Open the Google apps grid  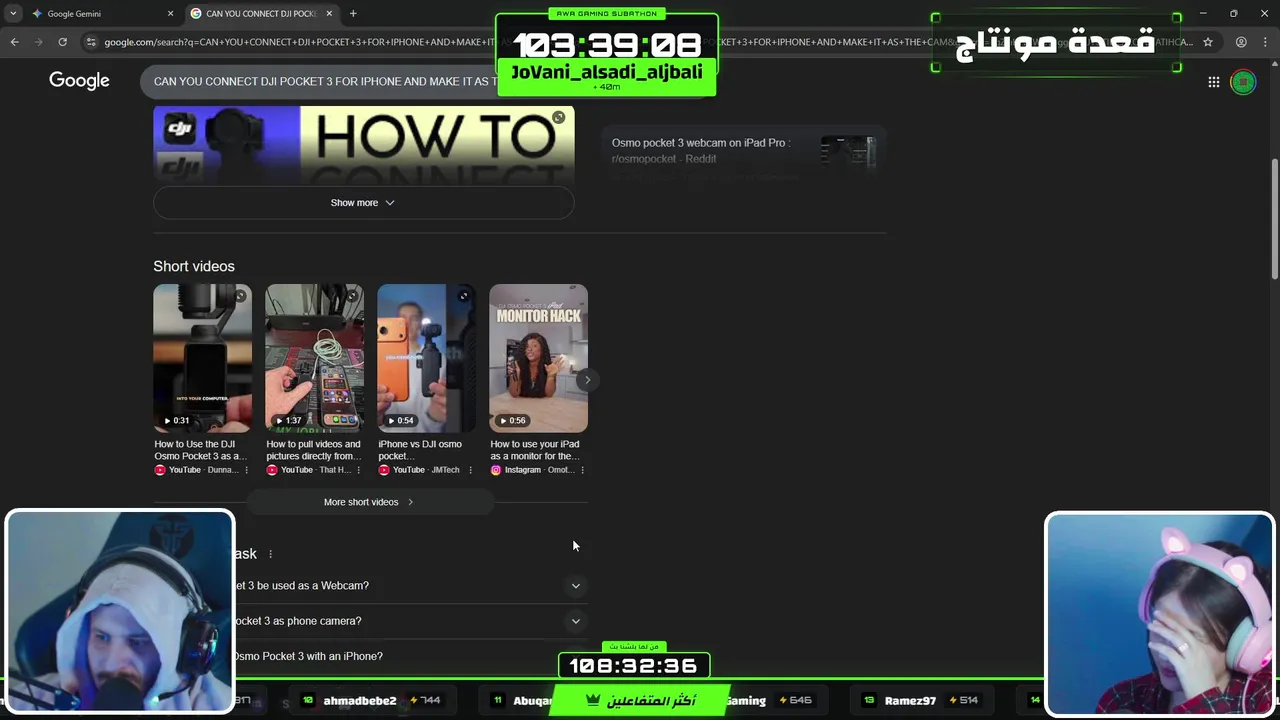click(x=1214, y=82)
